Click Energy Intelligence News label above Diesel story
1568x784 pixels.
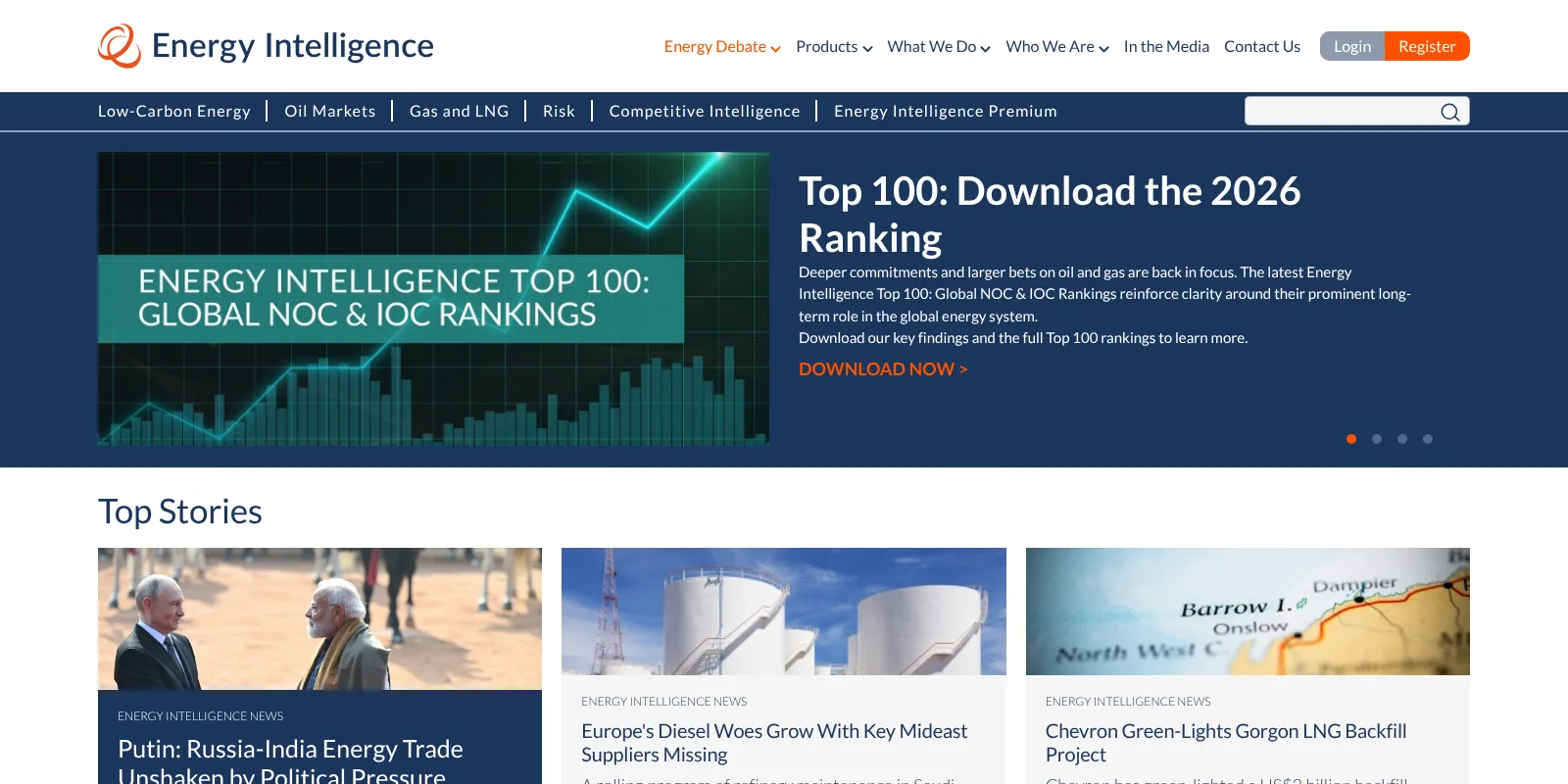click(x=664, y=702)
